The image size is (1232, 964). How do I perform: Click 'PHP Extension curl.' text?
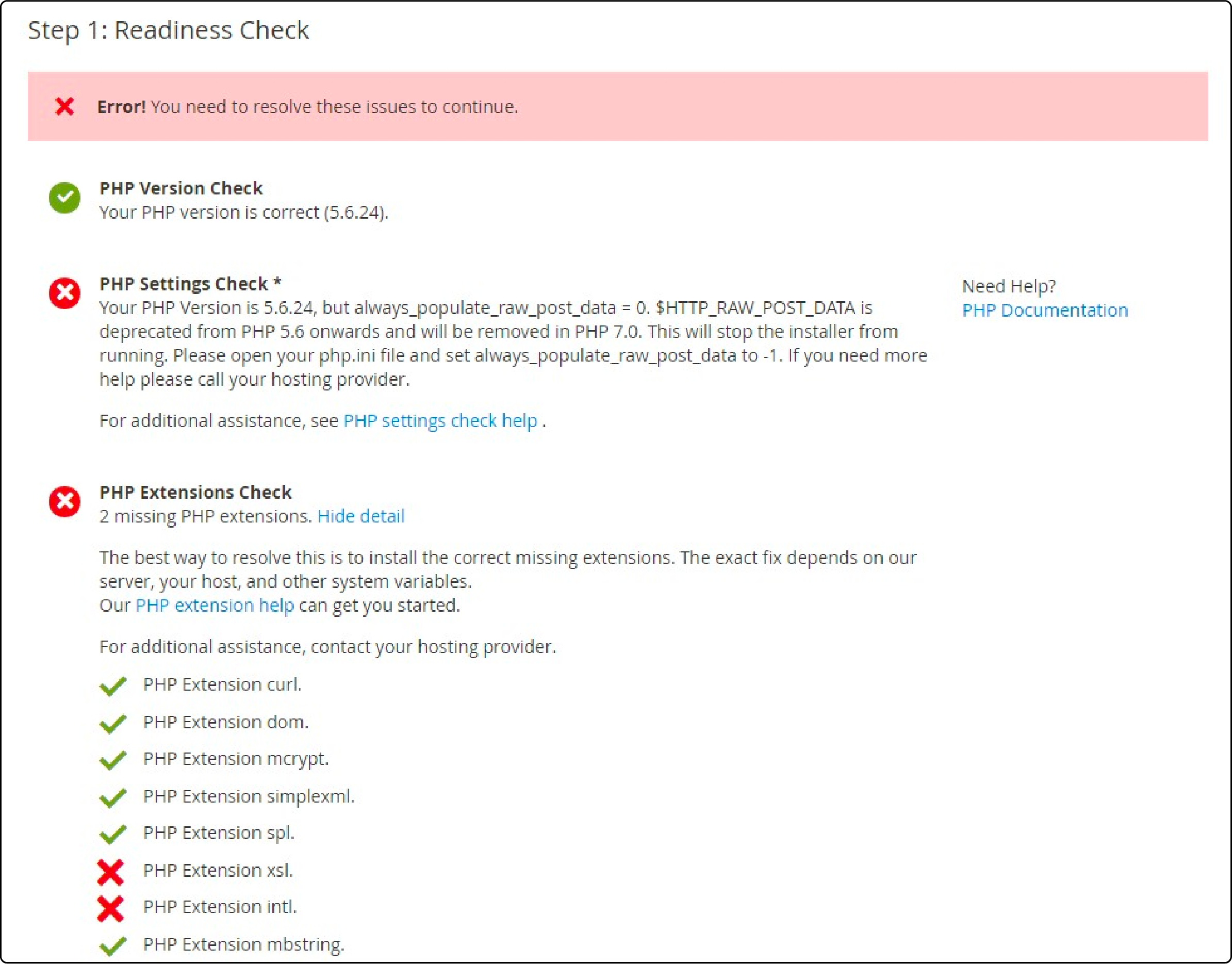(222, 684)
